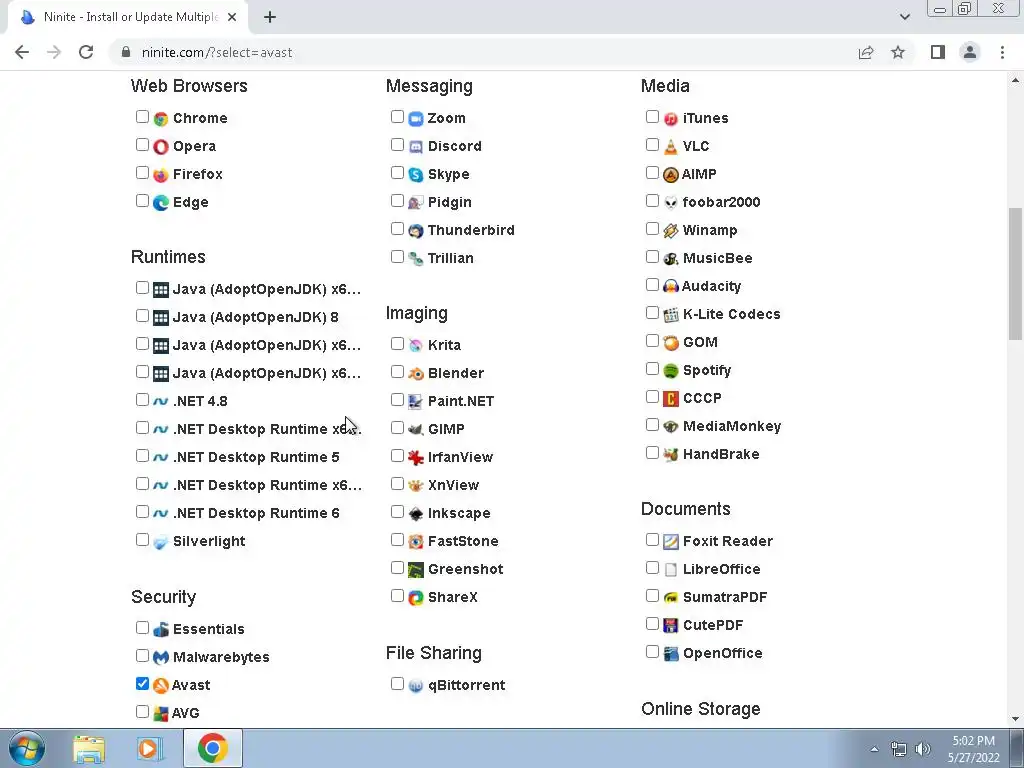Image resolution: width=1024 pixels, height=768 pixels.
Task: Click the foobar2000 label
Action: click(x=721, y=202)
